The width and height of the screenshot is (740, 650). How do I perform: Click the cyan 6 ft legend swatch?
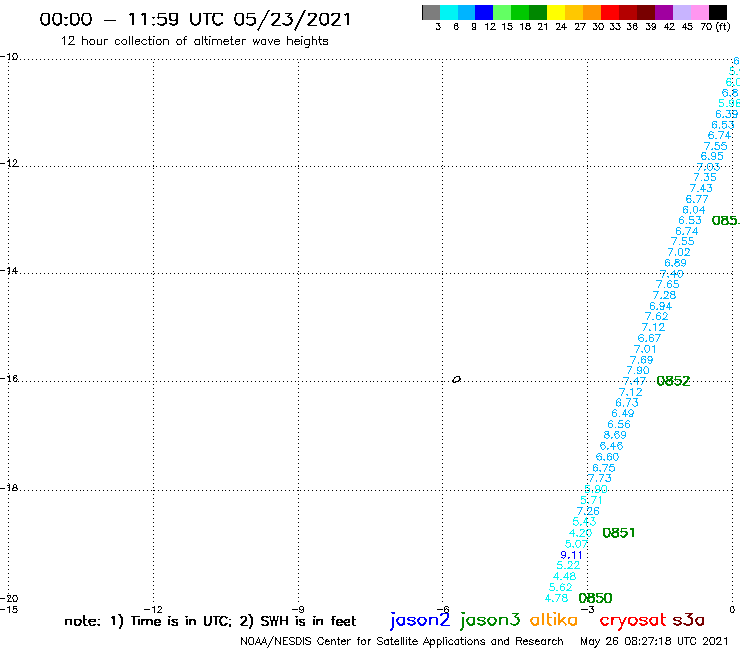(x=449, y=12)
